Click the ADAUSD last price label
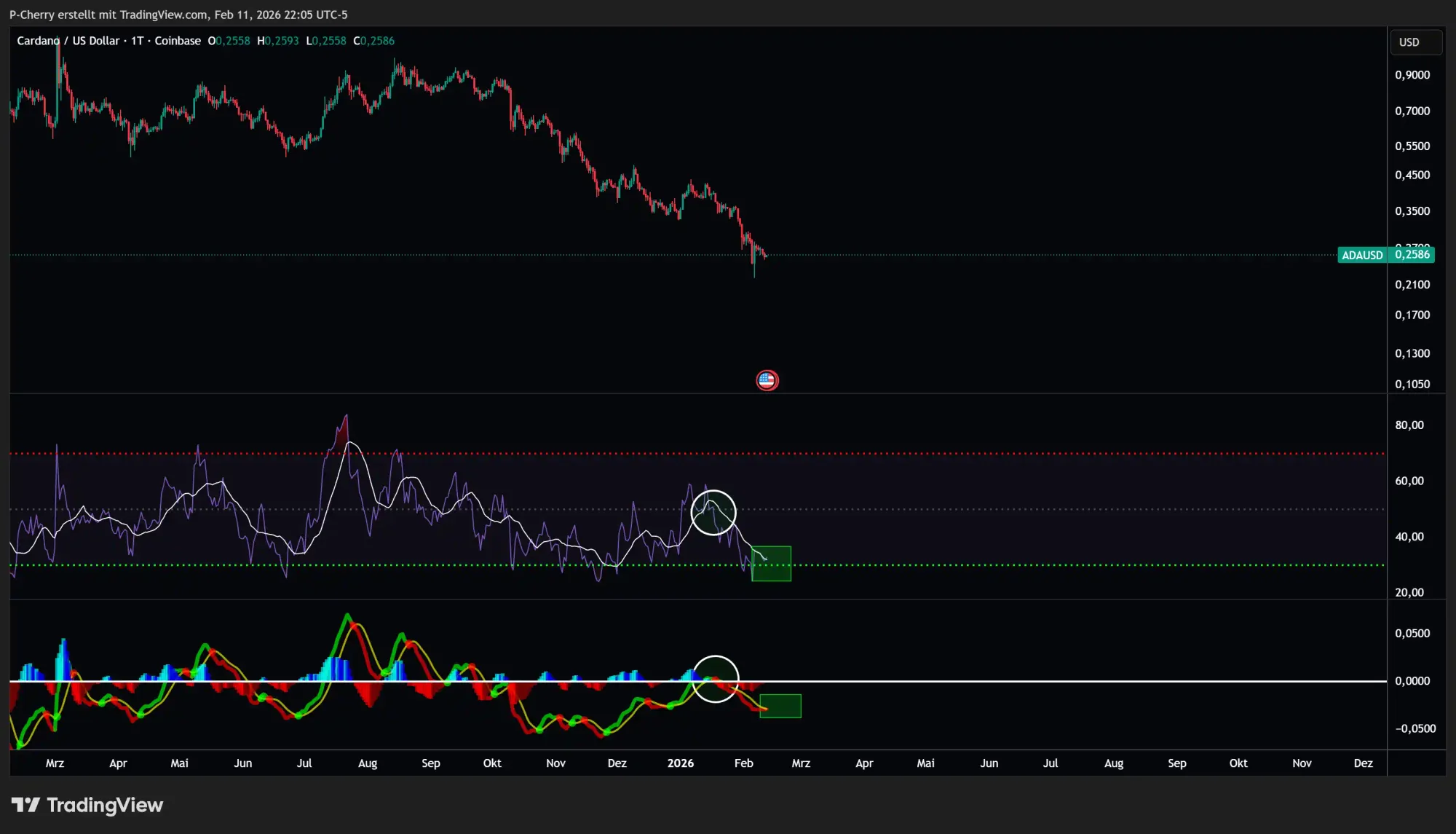 (1386, 255)
